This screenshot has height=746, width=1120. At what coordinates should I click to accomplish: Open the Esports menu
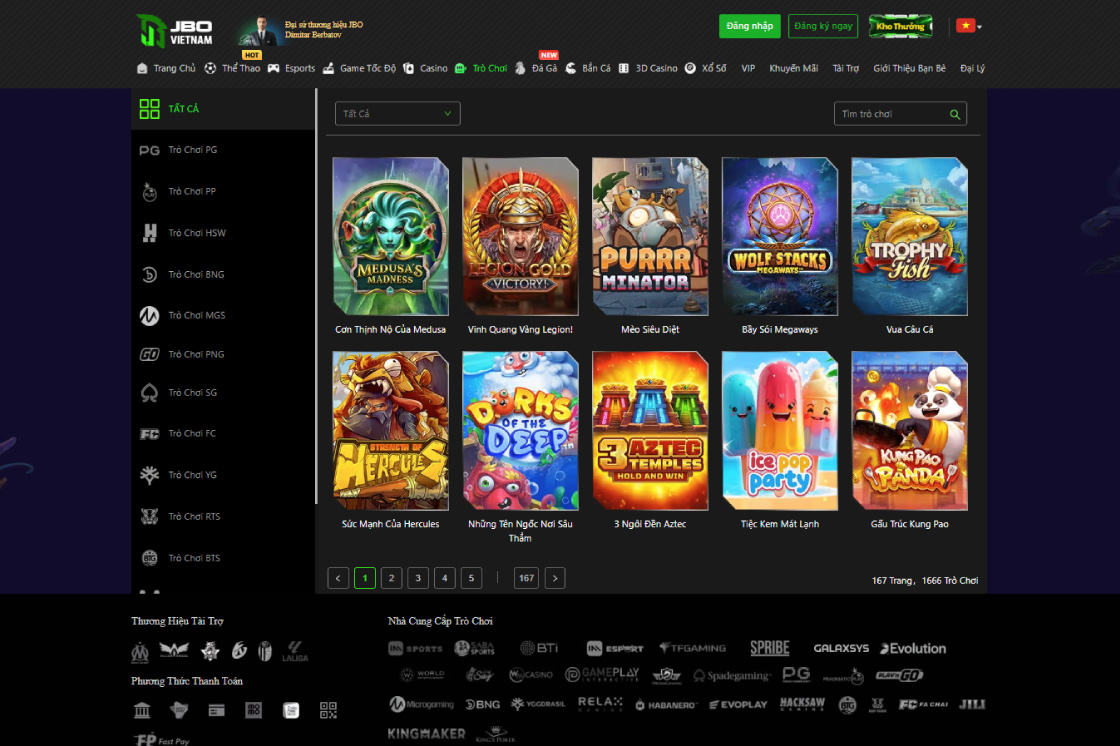click(291, 68)
